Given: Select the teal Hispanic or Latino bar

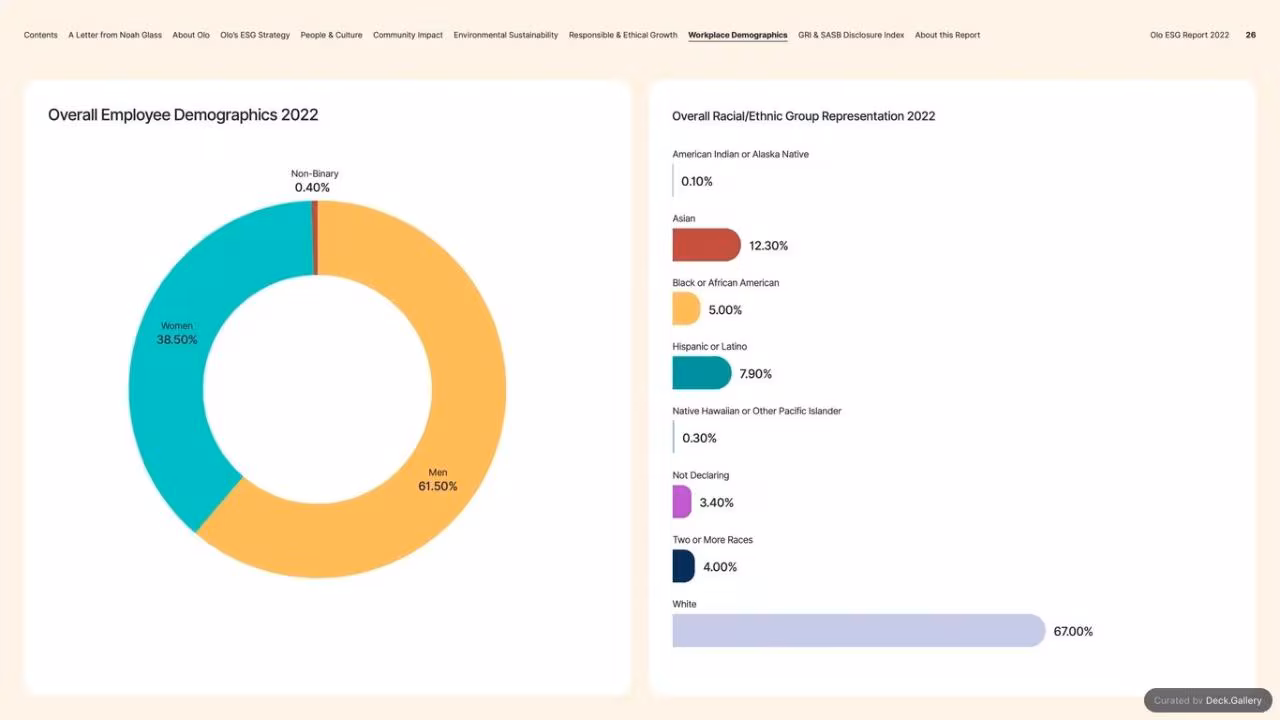Looking at the screenshot, I should click(702, 373).
